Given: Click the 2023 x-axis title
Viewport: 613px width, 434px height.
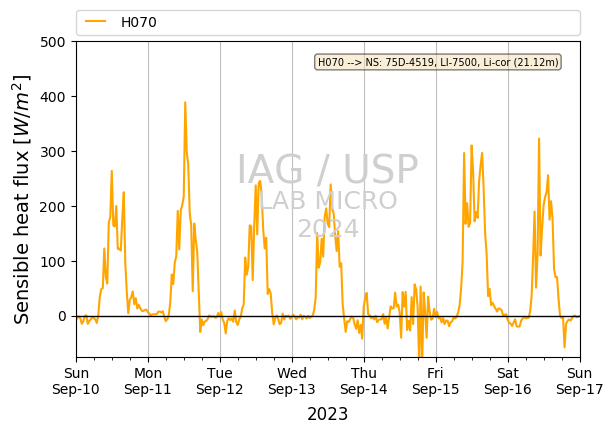Looking at the screenshot, I should tap(328, 414).
